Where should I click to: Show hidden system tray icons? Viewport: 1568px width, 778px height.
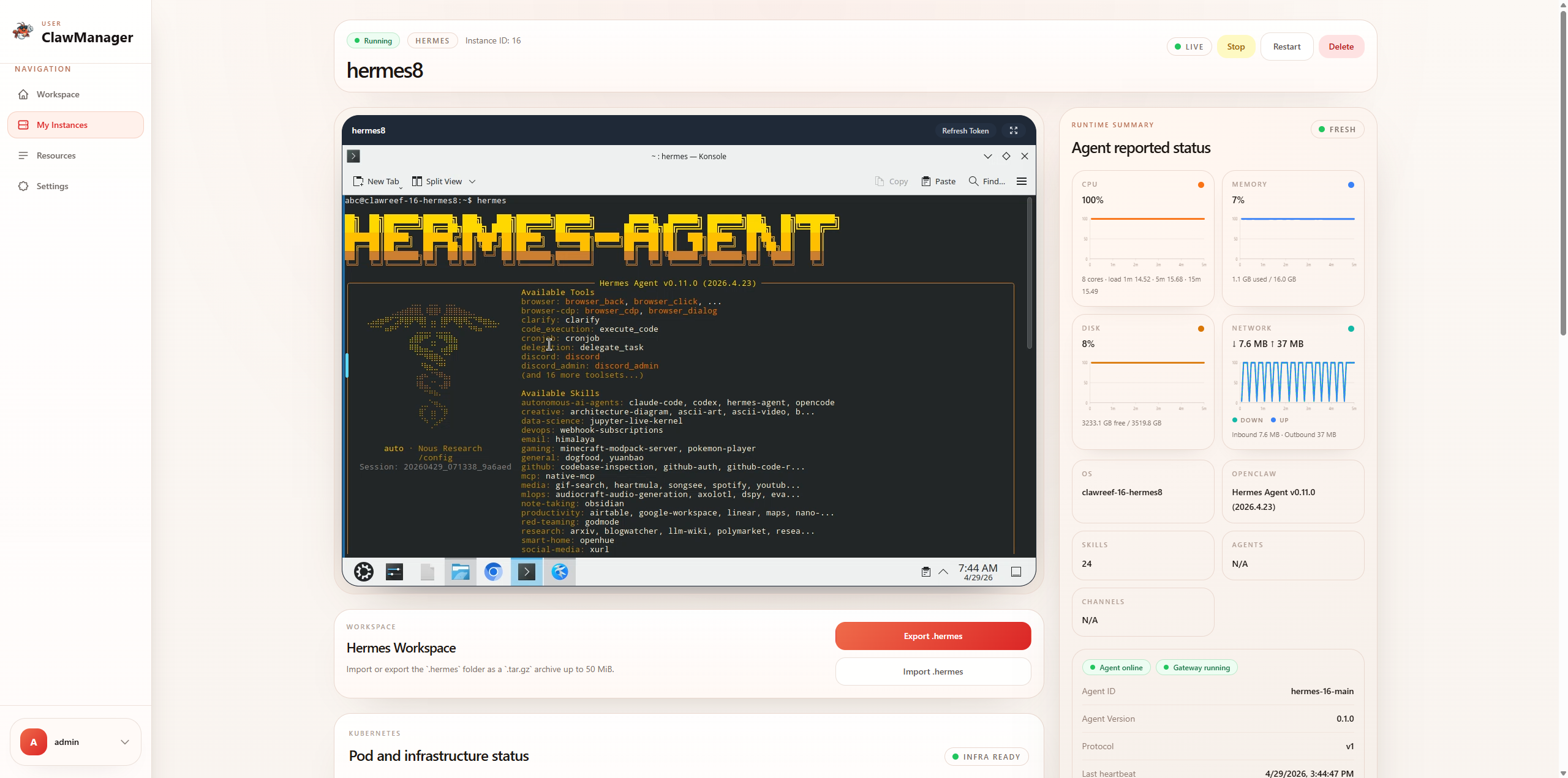tap(943, 572)
